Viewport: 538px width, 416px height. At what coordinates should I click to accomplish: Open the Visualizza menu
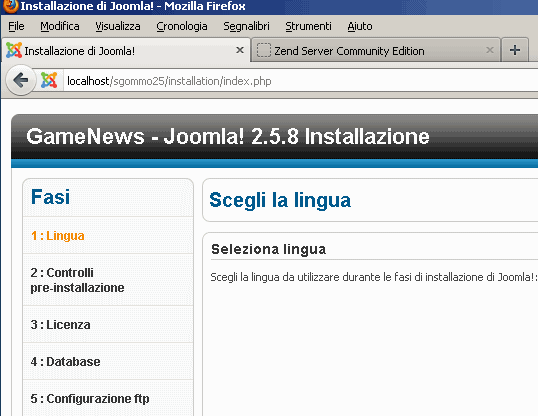click(x=118, y=26)
